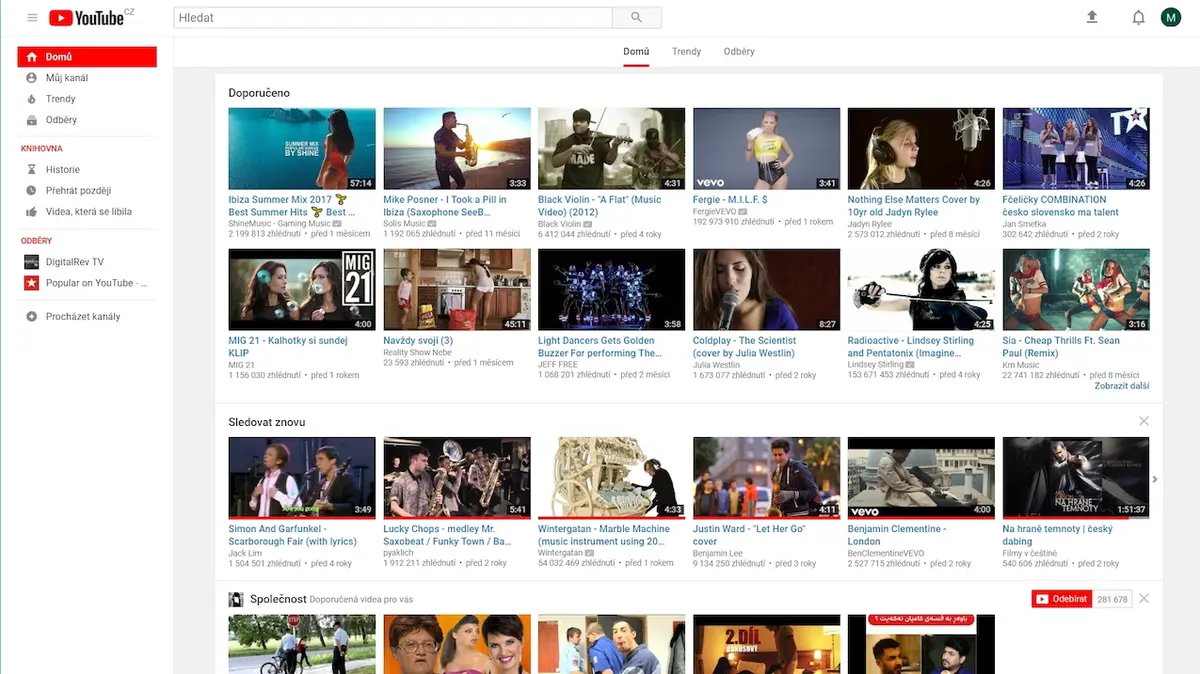Screen dimensions: 1200x674
Task: Click the magnifier search button
Action: coord(636,18)
